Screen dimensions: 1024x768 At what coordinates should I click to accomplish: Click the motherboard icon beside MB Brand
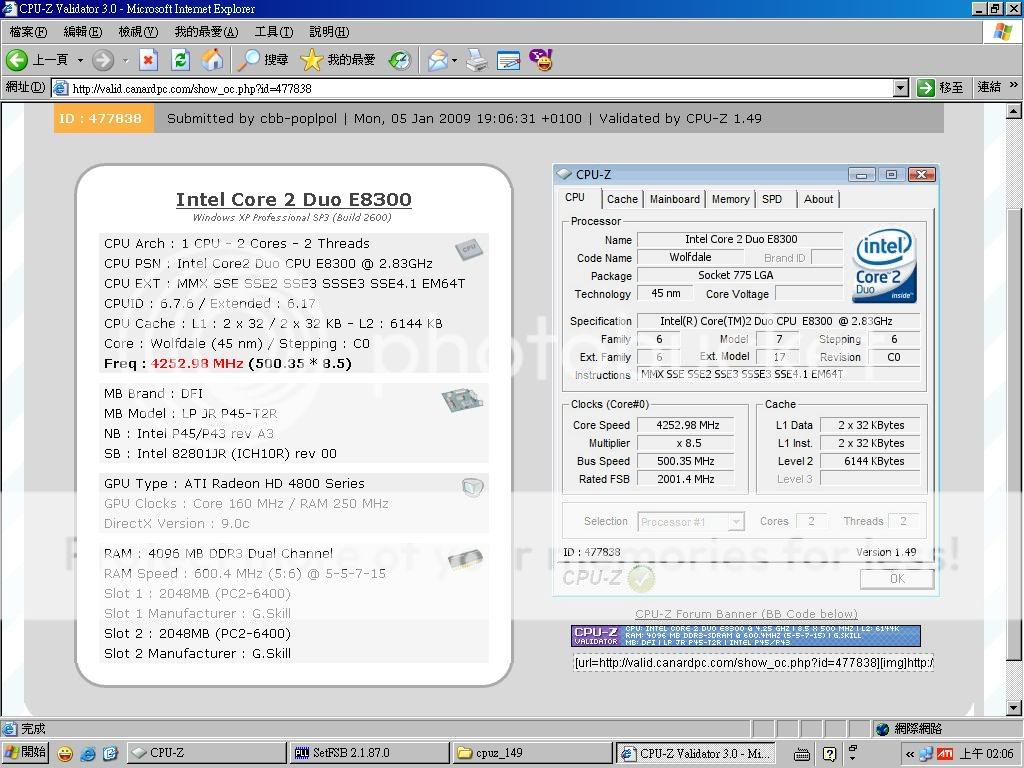pos(462,399)
